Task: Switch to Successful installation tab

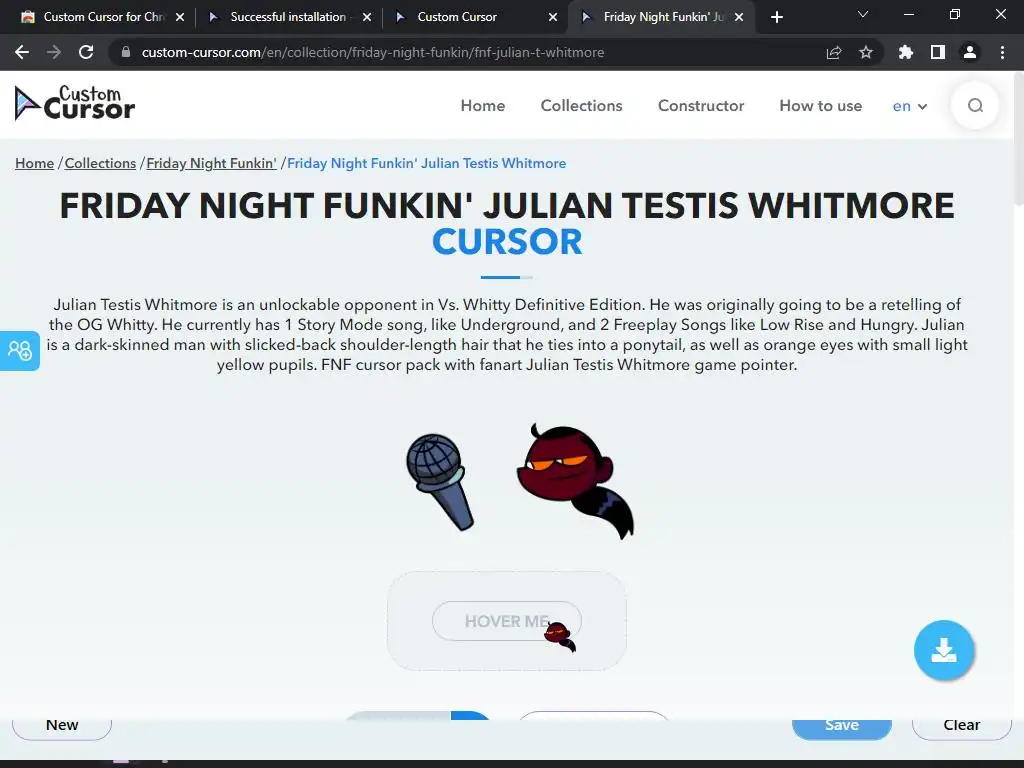Action: 287,17
